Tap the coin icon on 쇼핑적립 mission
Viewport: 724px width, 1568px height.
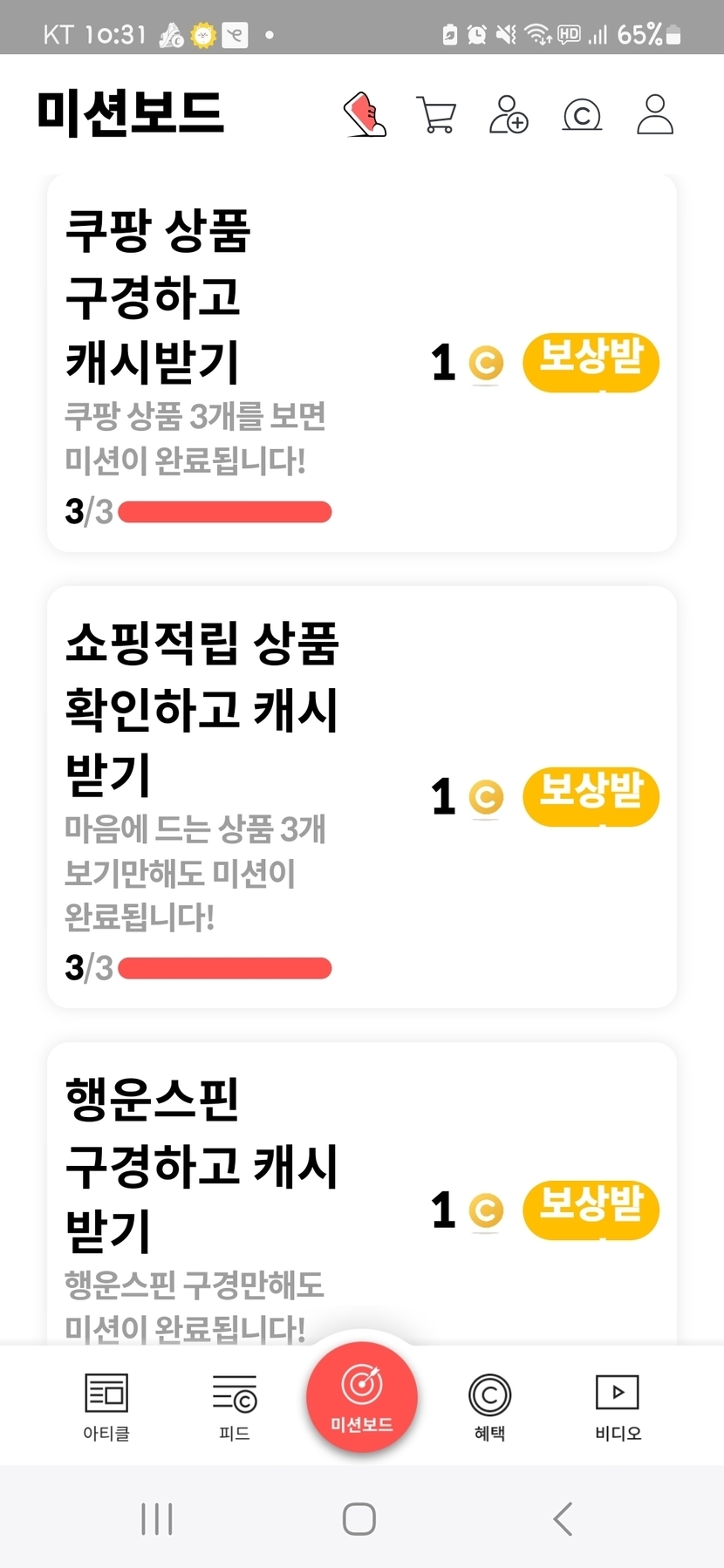coord(486,797)
